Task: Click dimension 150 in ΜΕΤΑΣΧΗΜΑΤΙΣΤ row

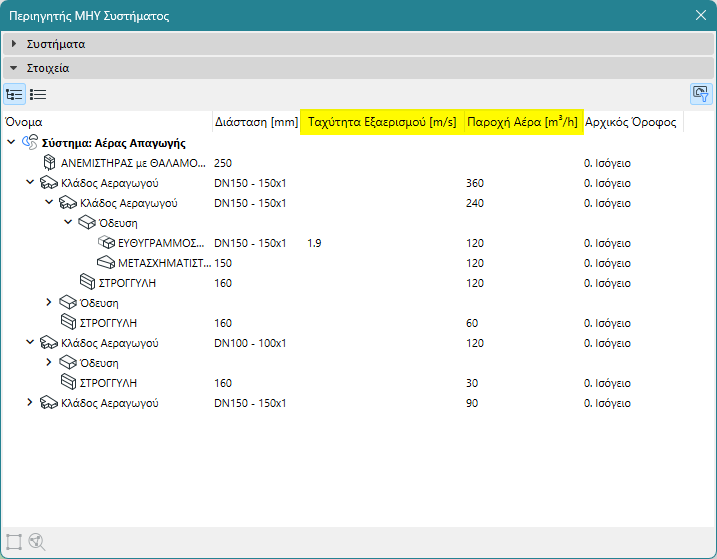Action: pyautogui.click(x=223, y=263)
